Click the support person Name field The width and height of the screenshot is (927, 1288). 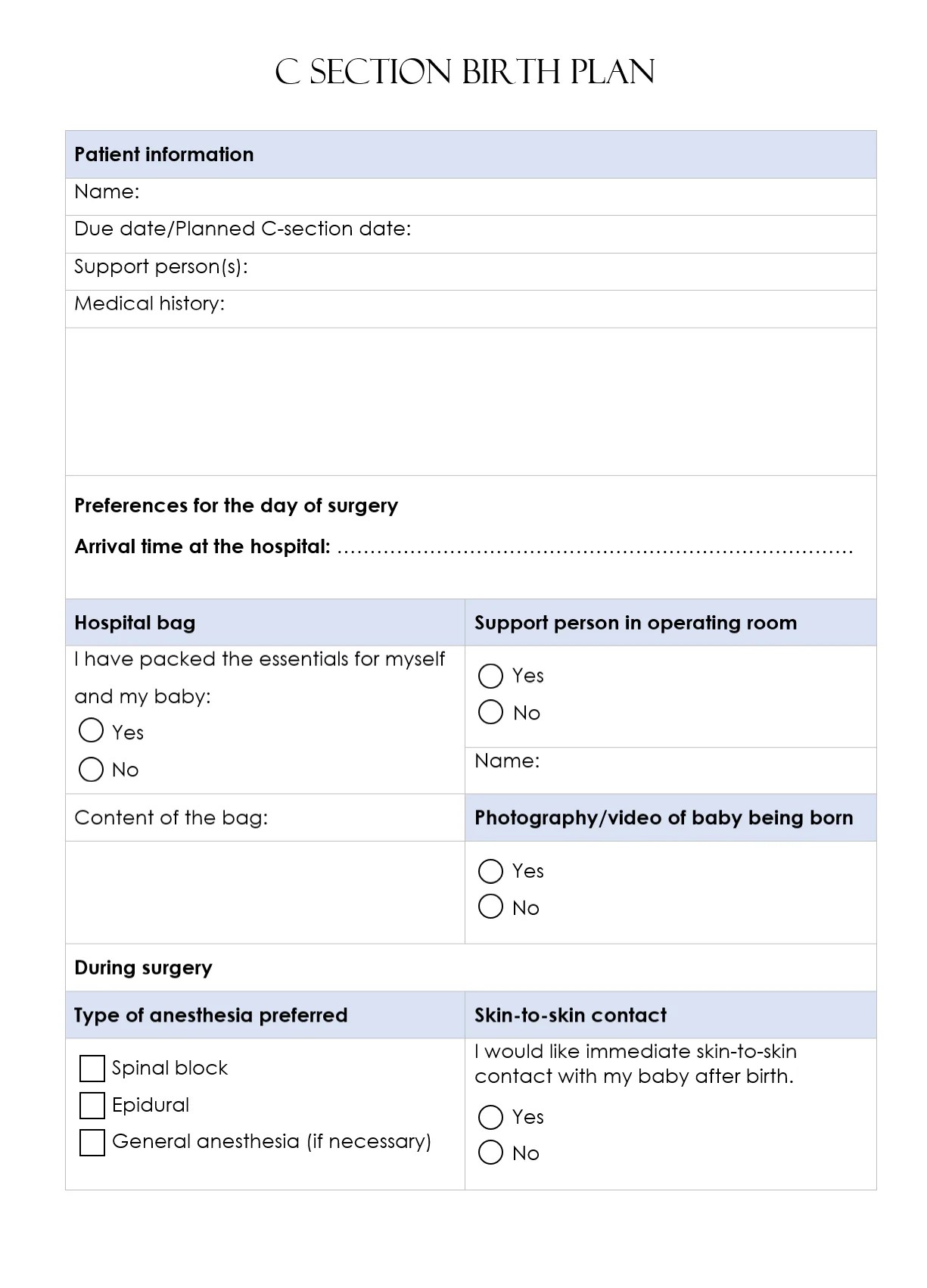pos(670,770)
